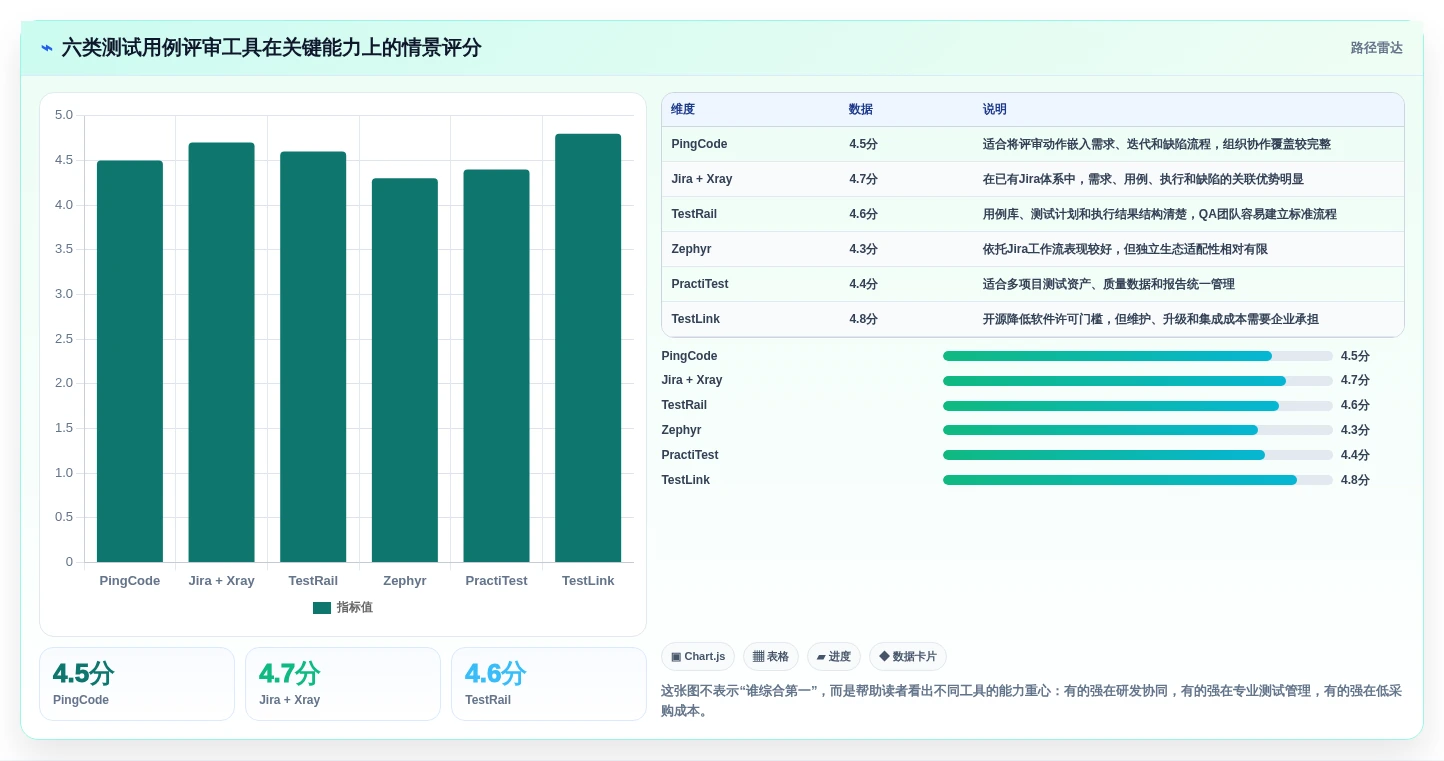Select the PingCode table row name

(699, 144)
